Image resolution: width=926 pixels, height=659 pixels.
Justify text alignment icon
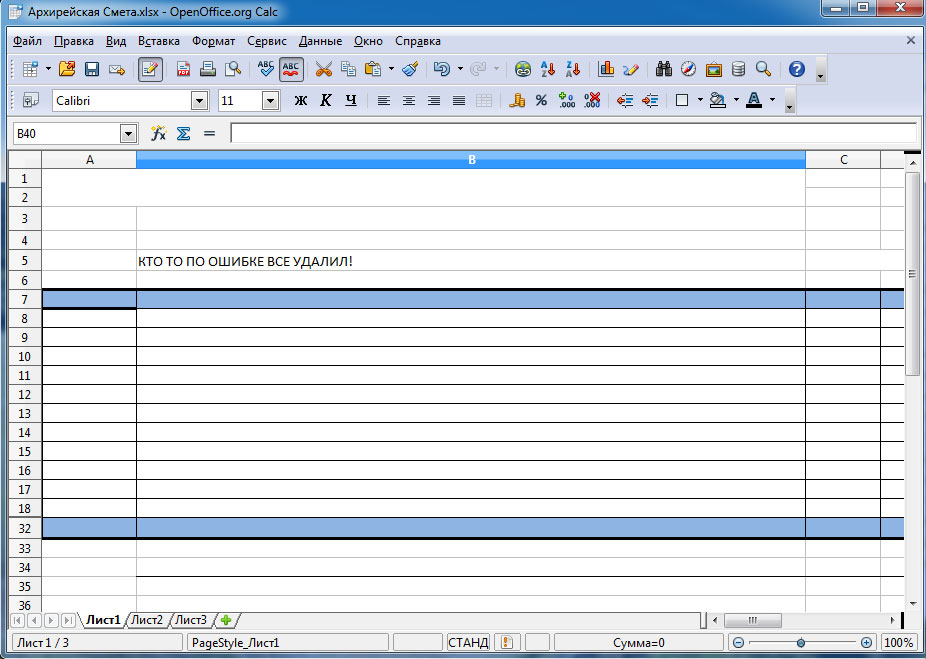(459, 100)
